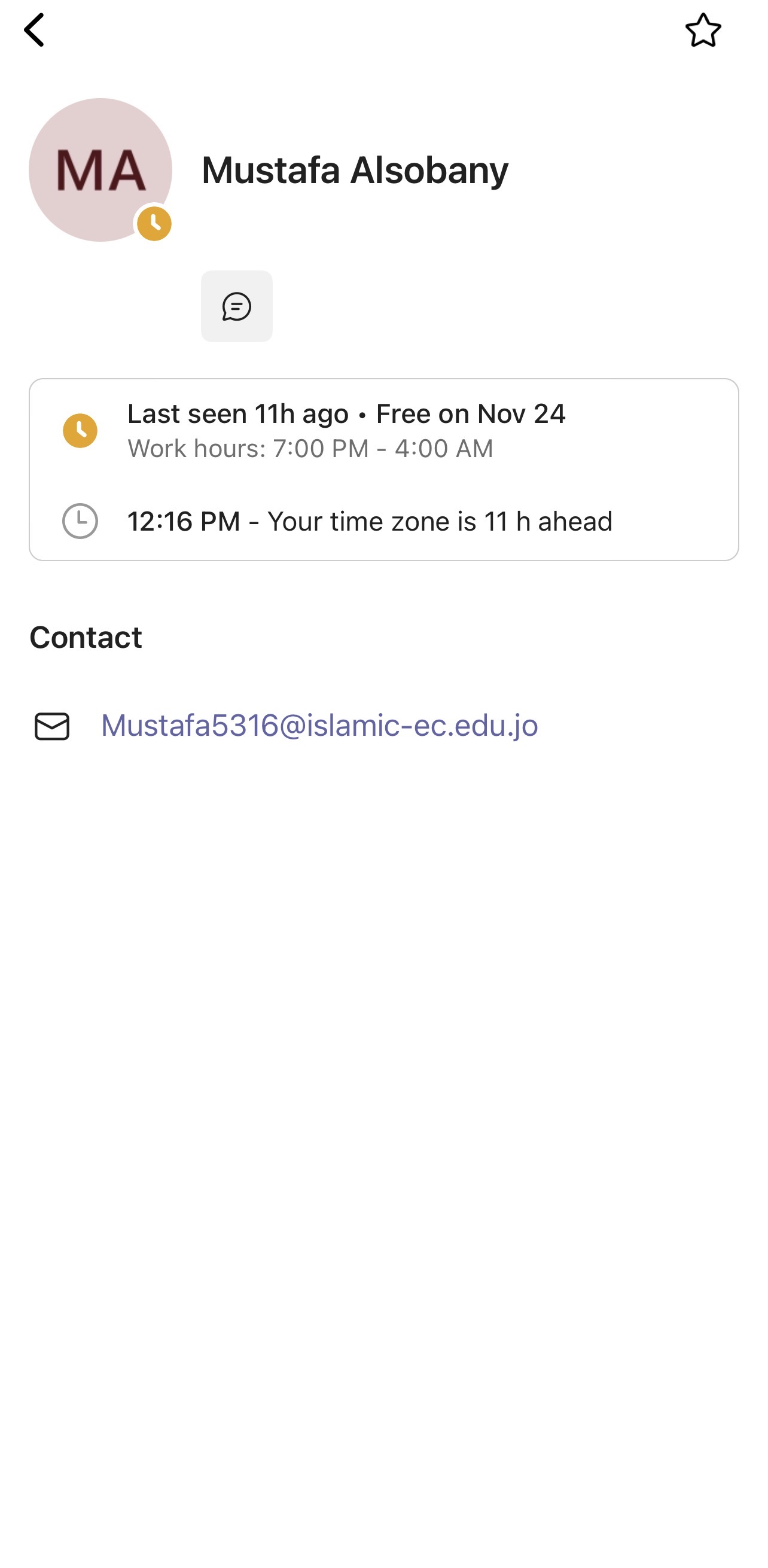Click the 7:00 PM start time in Work hours
This screenshot has height=1568, width=768.
click(x=320, y=449)
